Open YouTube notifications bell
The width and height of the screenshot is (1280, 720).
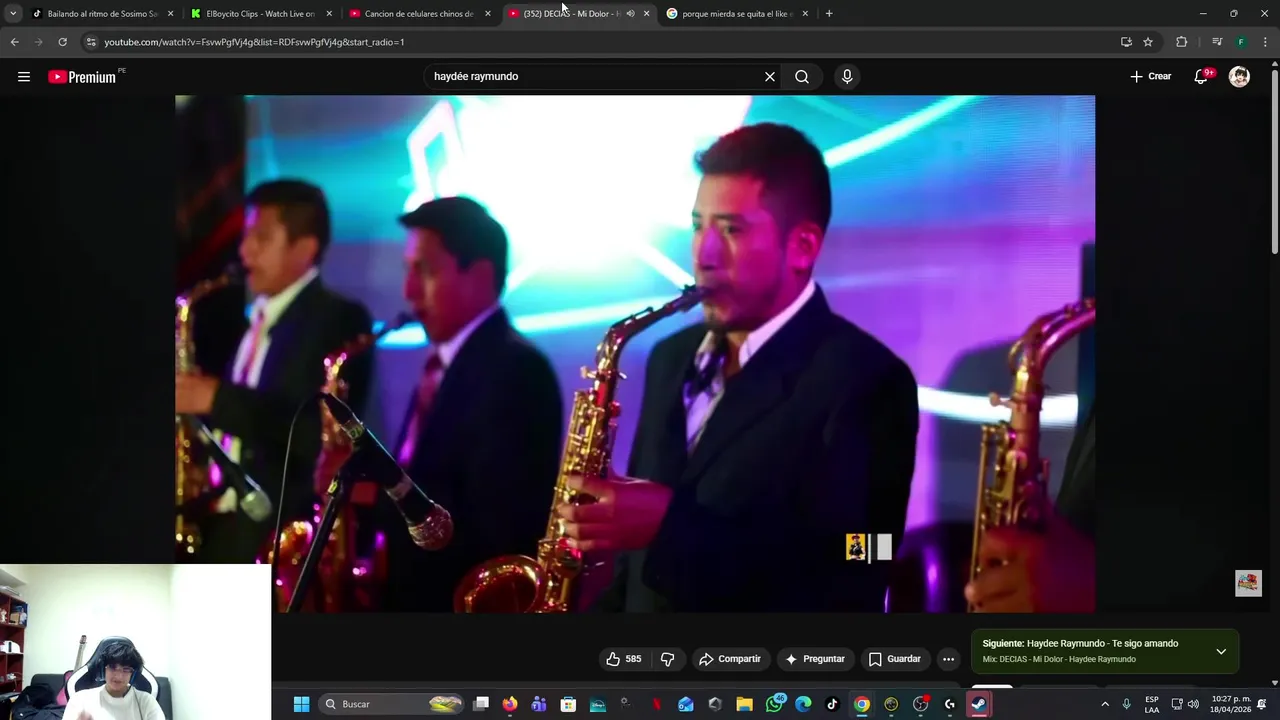(1202, 77)
